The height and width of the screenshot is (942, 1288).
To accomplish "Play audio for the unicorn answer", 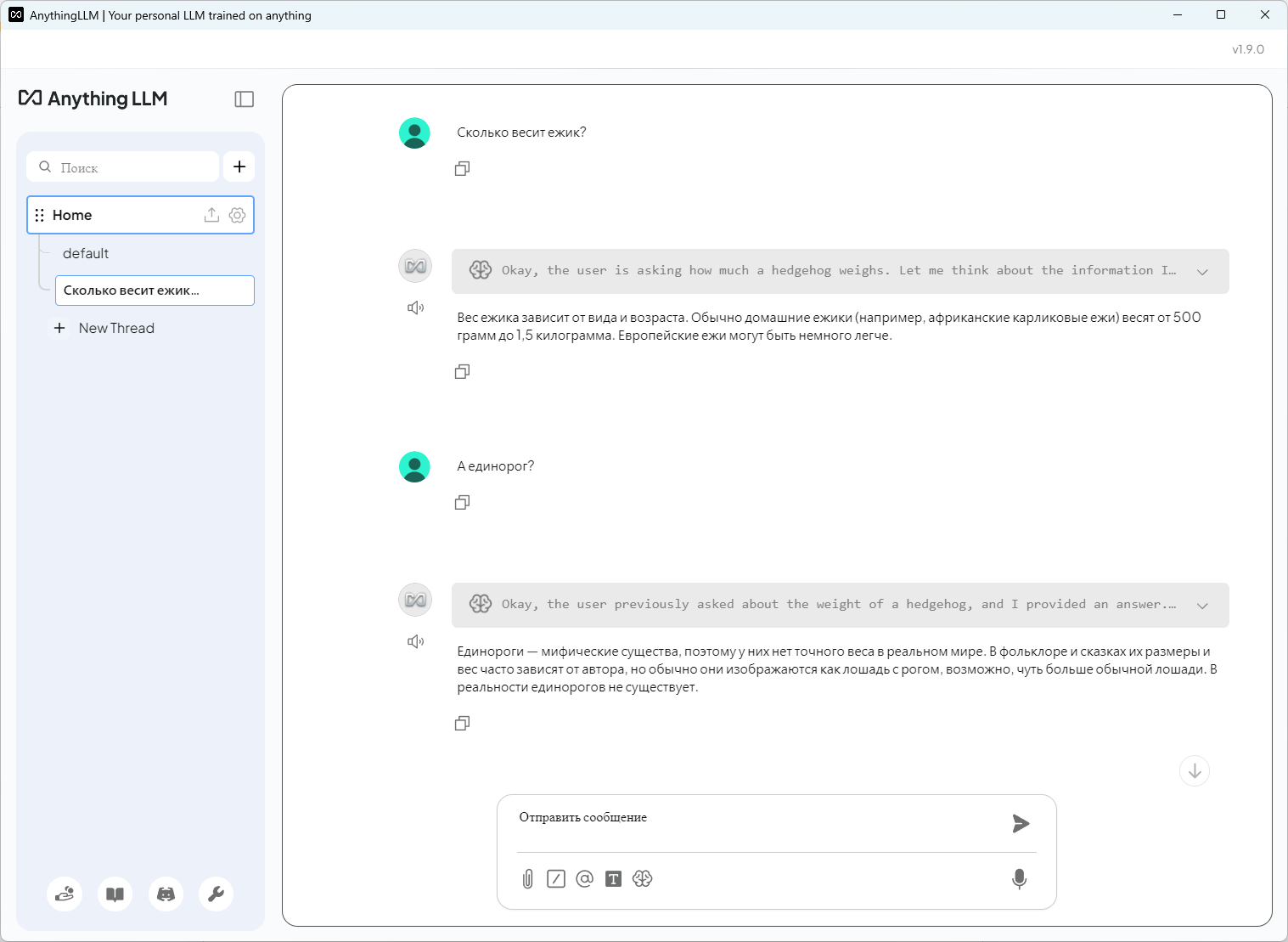I will click(x=415, y=641).
